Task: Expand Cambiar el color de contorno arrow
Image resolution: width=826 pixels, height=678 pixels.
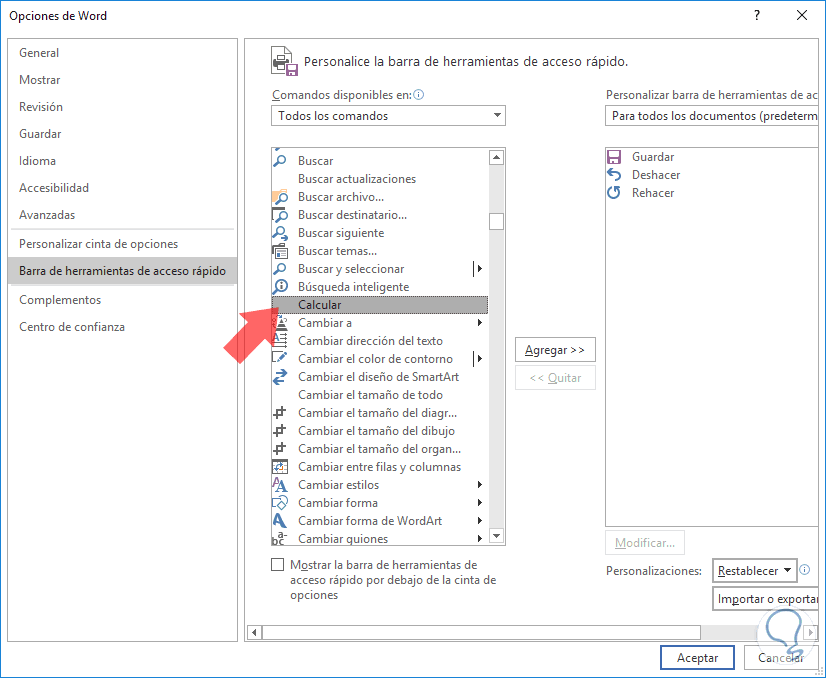Action: point(479,358)
